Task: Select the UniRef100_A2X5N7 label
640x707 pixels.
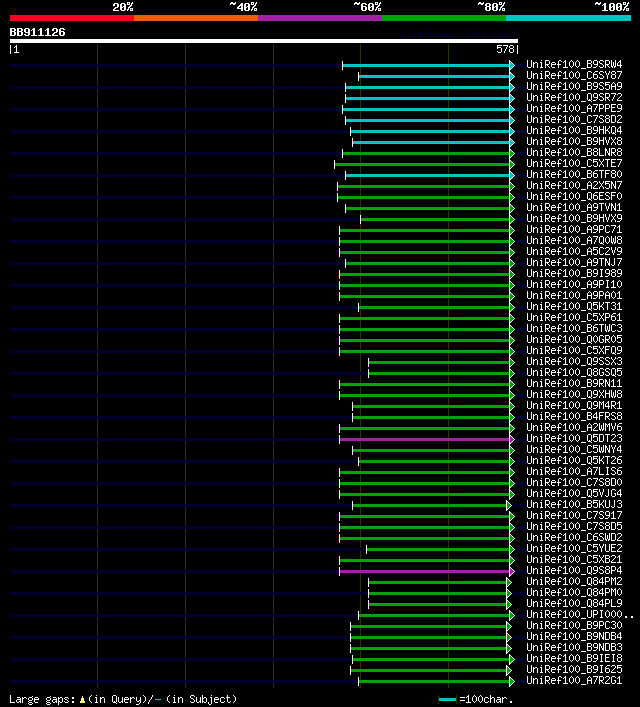Action: 574,185
